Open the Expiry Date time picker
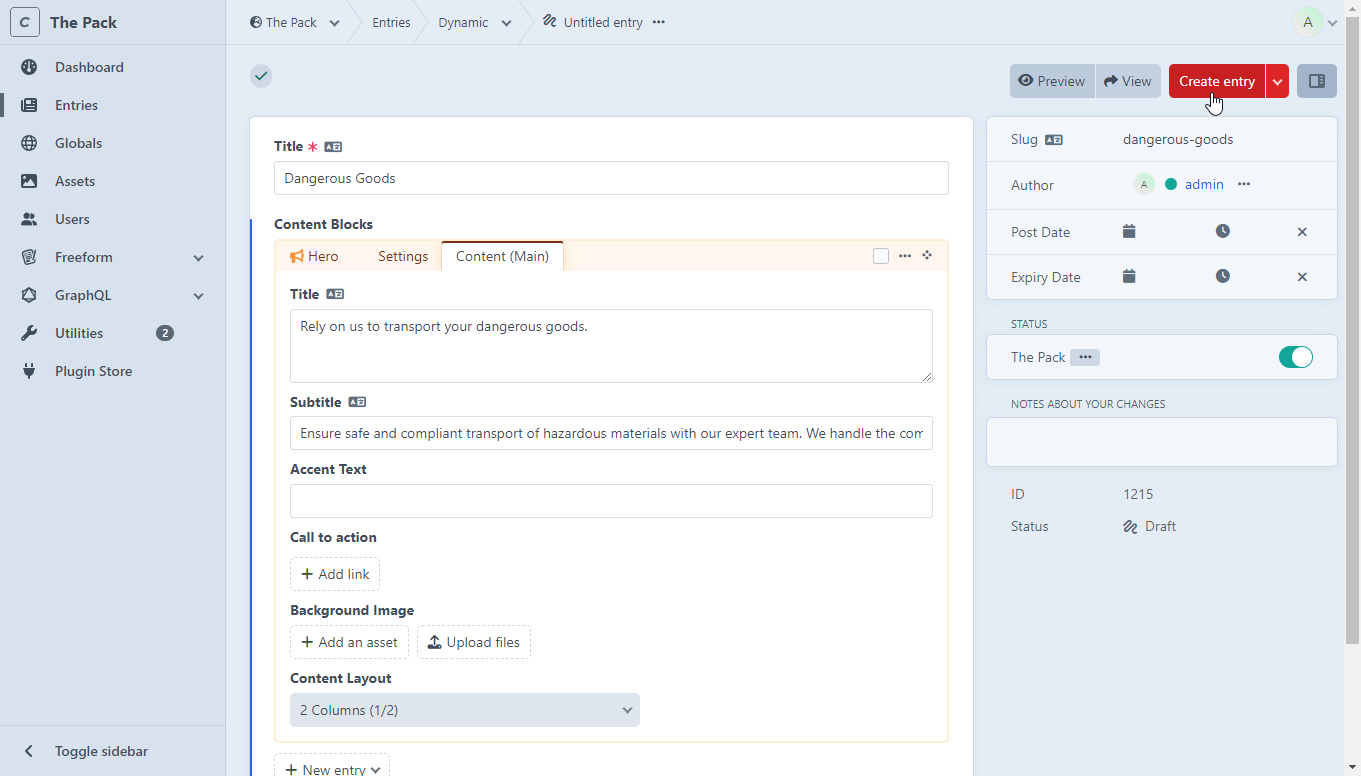 1222,277
